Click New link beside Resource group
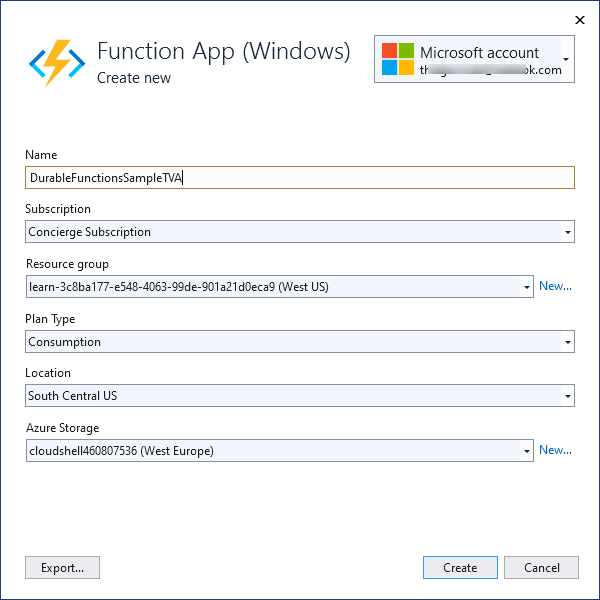The height and width of the screenshot is (600, 600). click(x=555, y=286)
